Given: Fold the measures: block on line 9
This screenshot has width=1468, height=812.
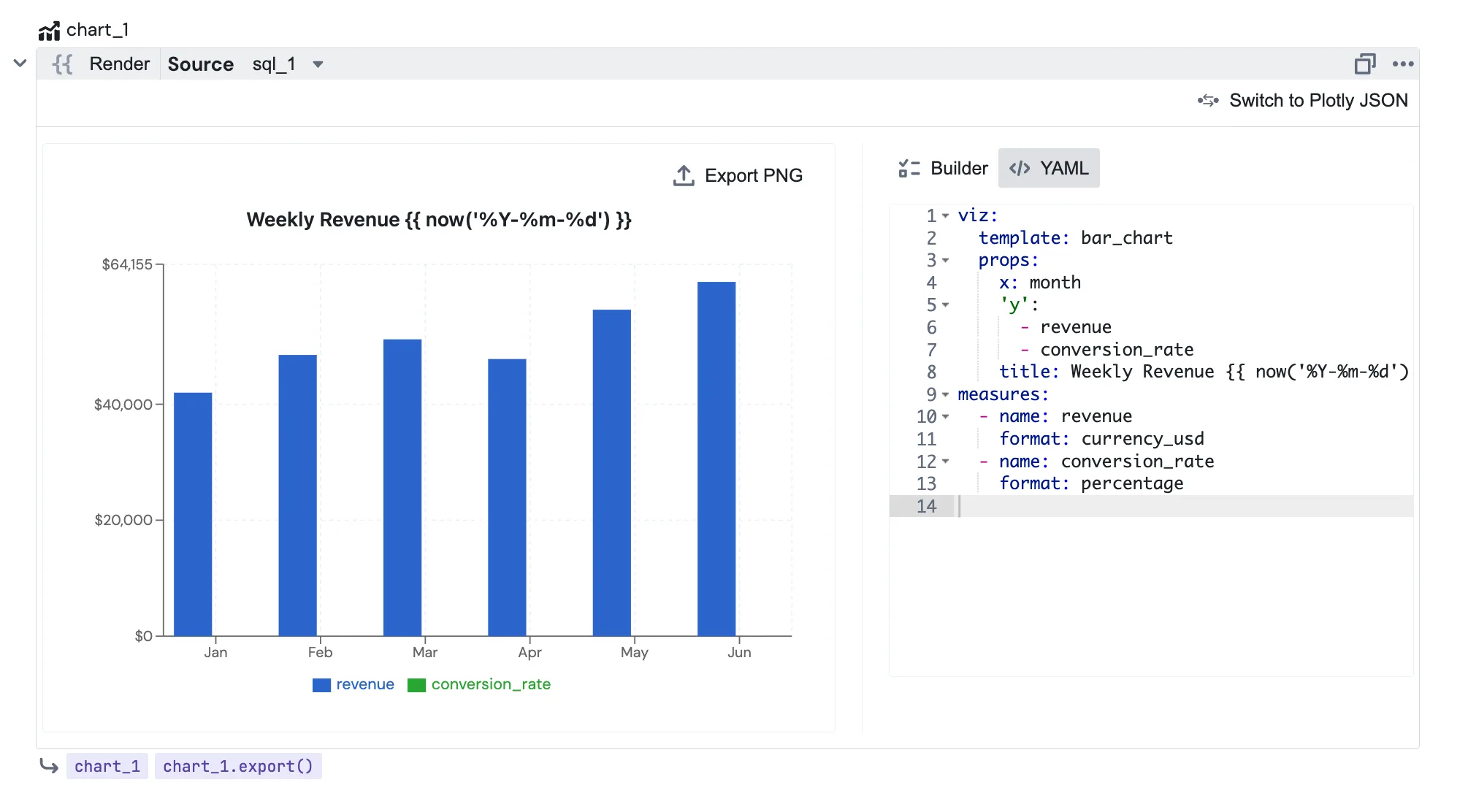Looking at the screenshot, I should click(x=945, y=395).
